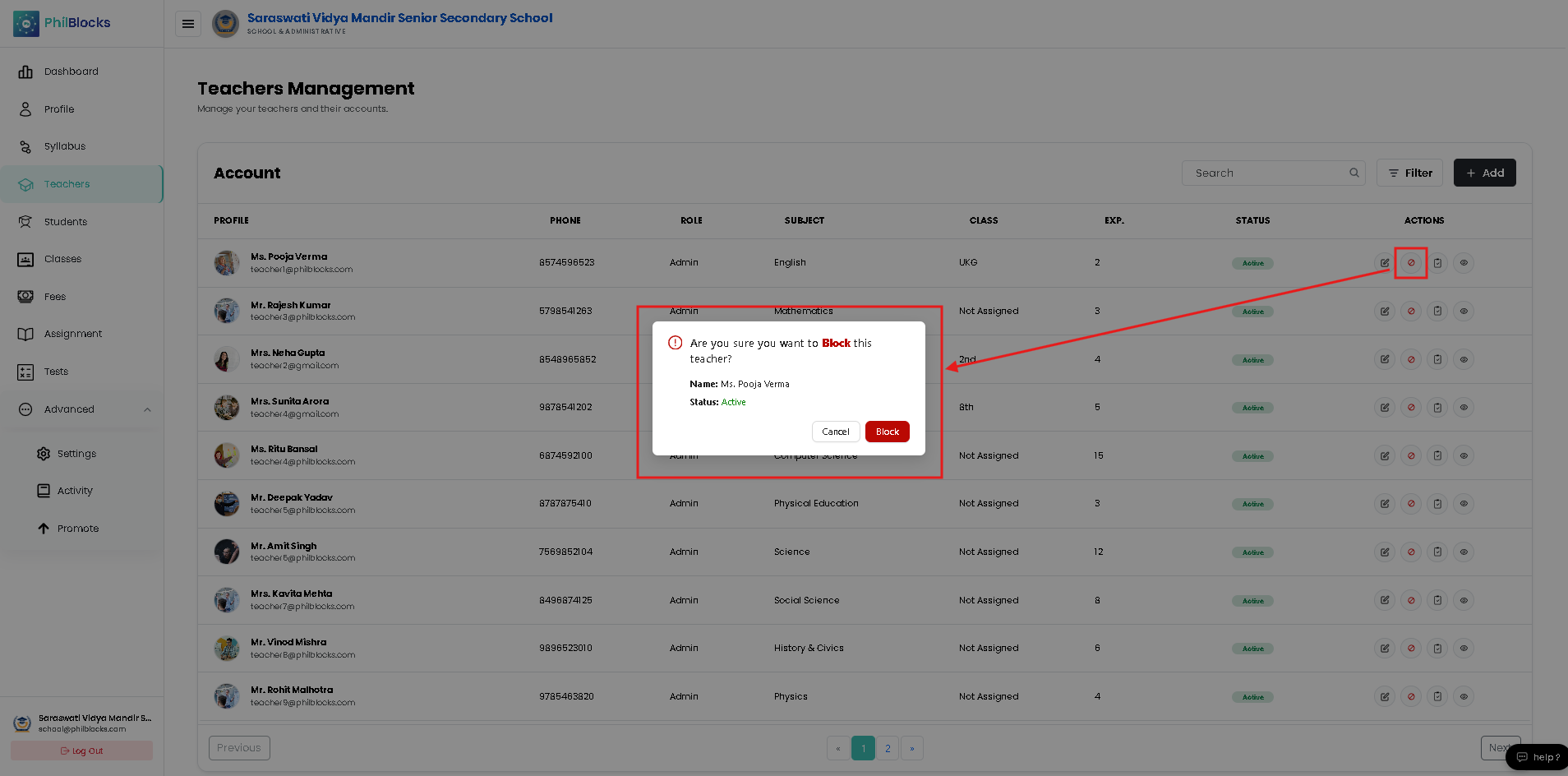This screenshot has width=1568, height=776.
Task: Open Activity under Advanced
Action: click(75, 491)
